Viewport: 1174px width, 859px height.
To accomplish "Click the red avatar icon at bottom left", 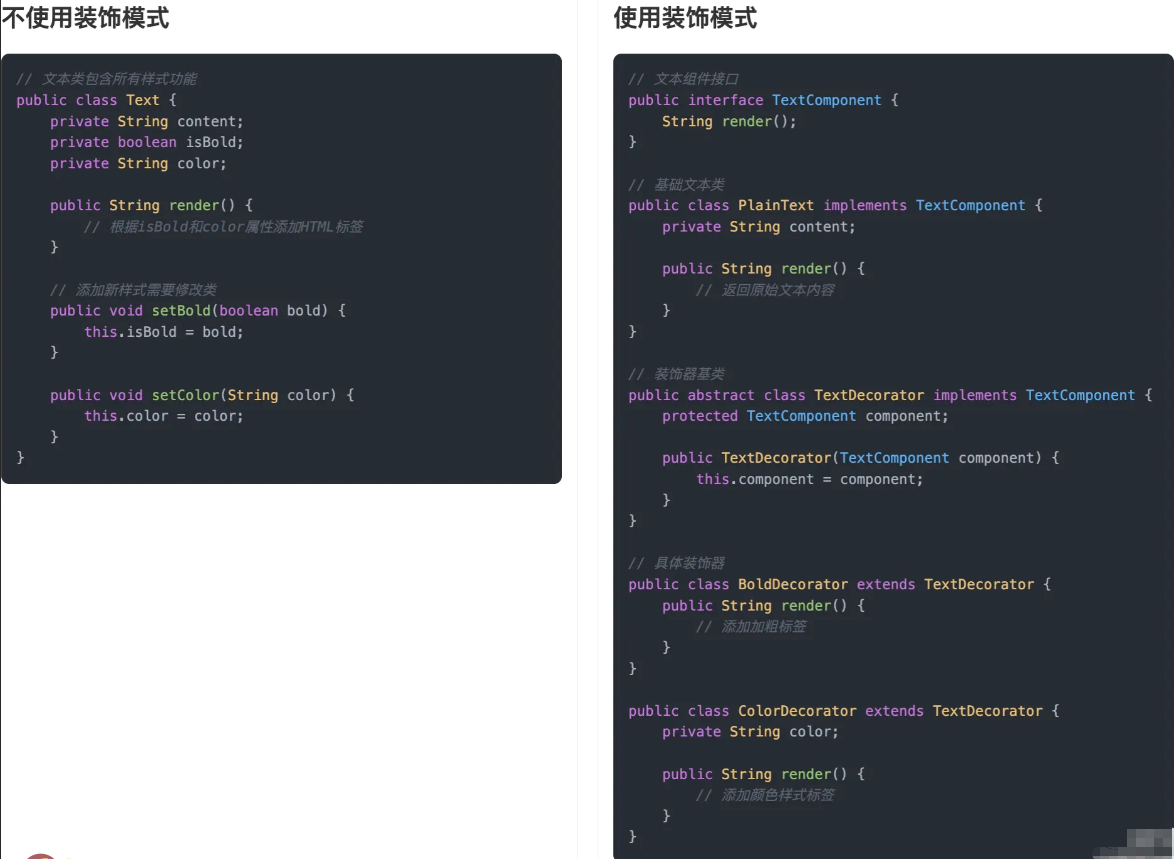I will 41,855.
